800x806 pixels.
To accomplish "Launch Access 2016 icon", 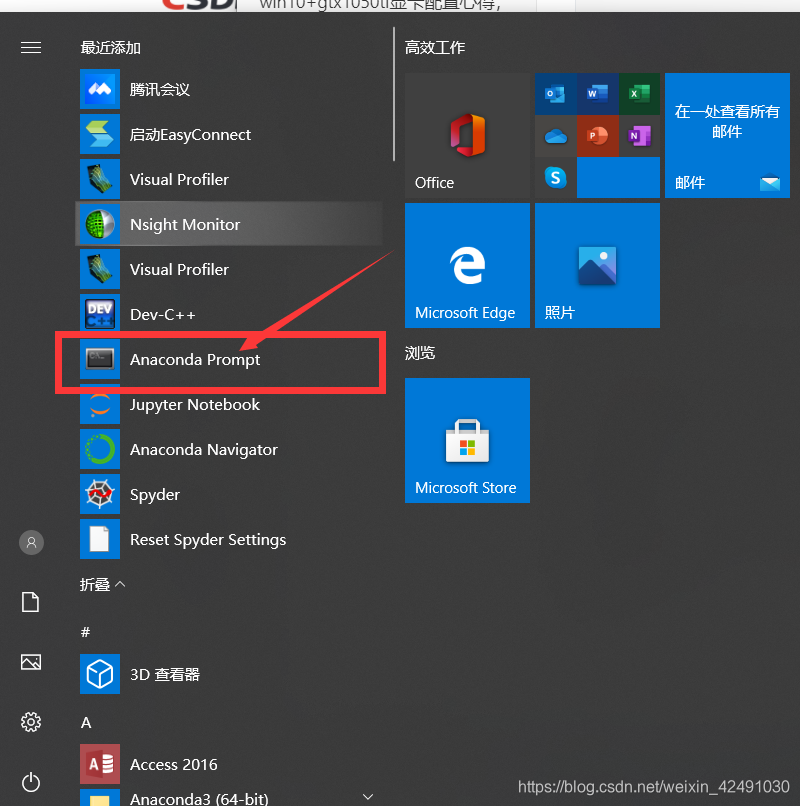I will (x=100, y=764).
